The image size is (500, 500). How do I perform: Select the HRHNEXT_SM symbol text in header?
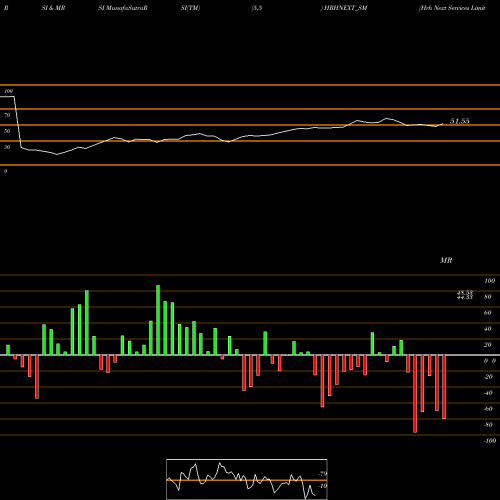click(345, 8)
